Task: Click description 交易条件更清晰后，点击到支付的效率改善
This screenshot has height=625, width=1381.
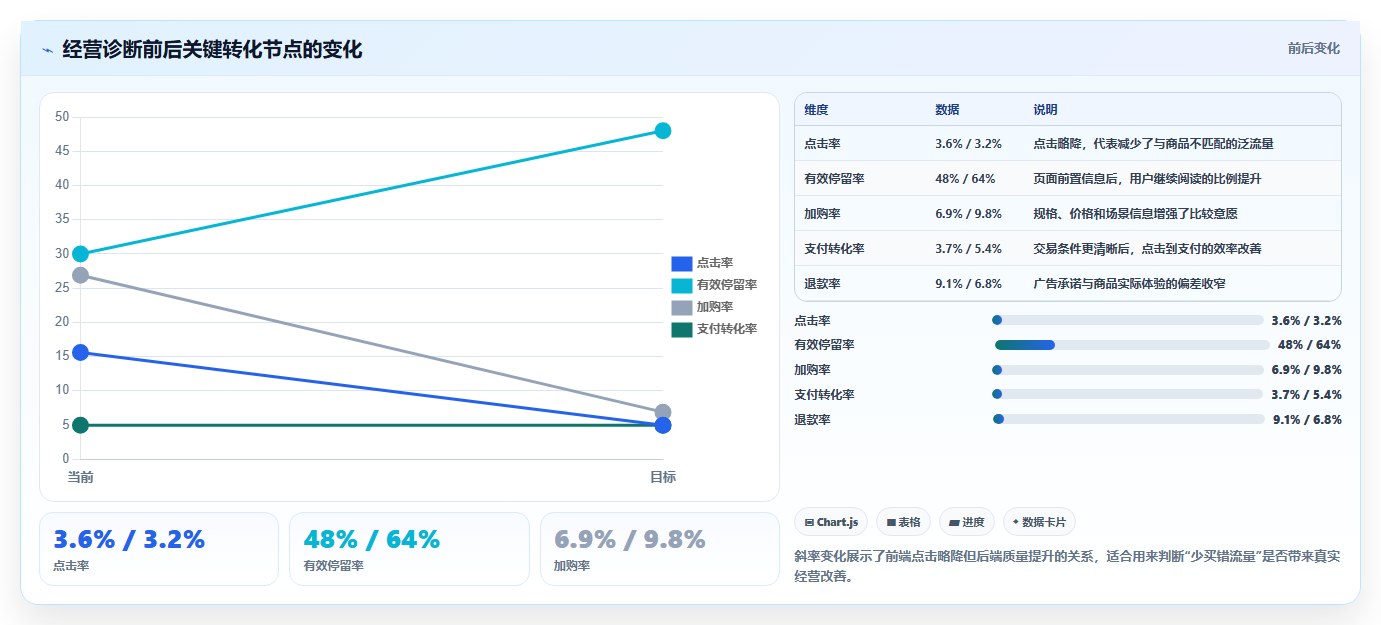Action: click(1147, 249)
